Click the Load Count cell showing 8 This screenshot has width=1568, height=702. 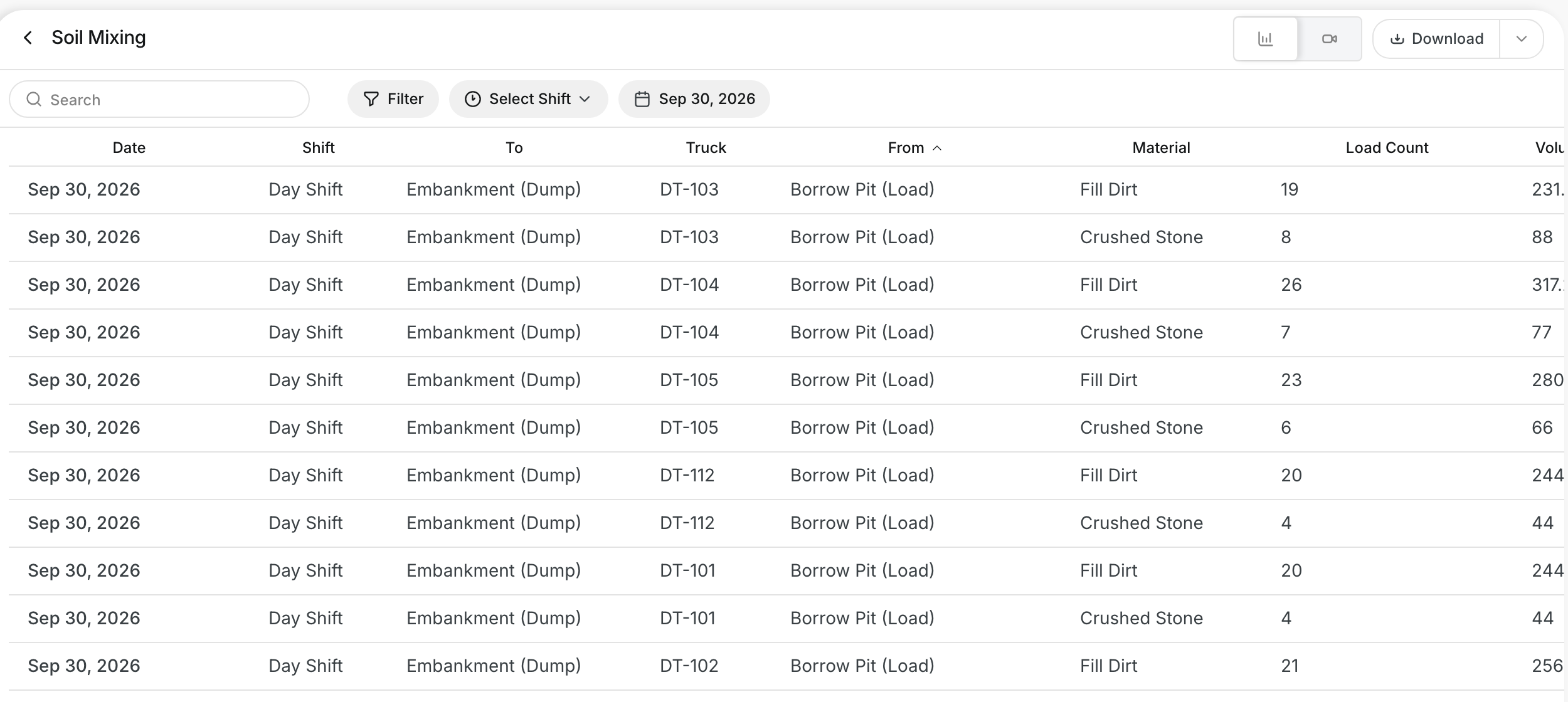[x=1286, y=237]
